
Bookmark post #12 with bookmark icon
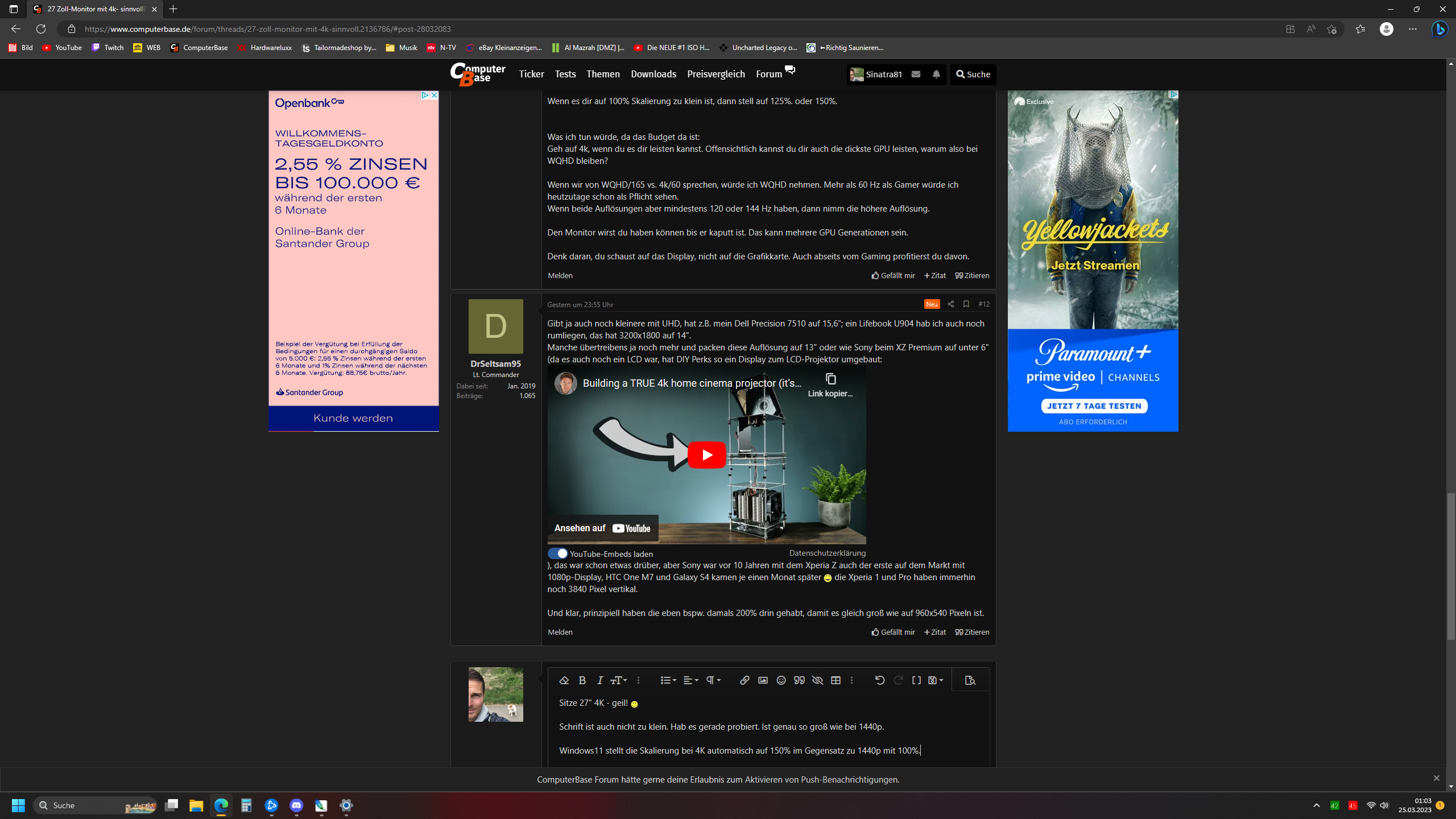[966, 304]
